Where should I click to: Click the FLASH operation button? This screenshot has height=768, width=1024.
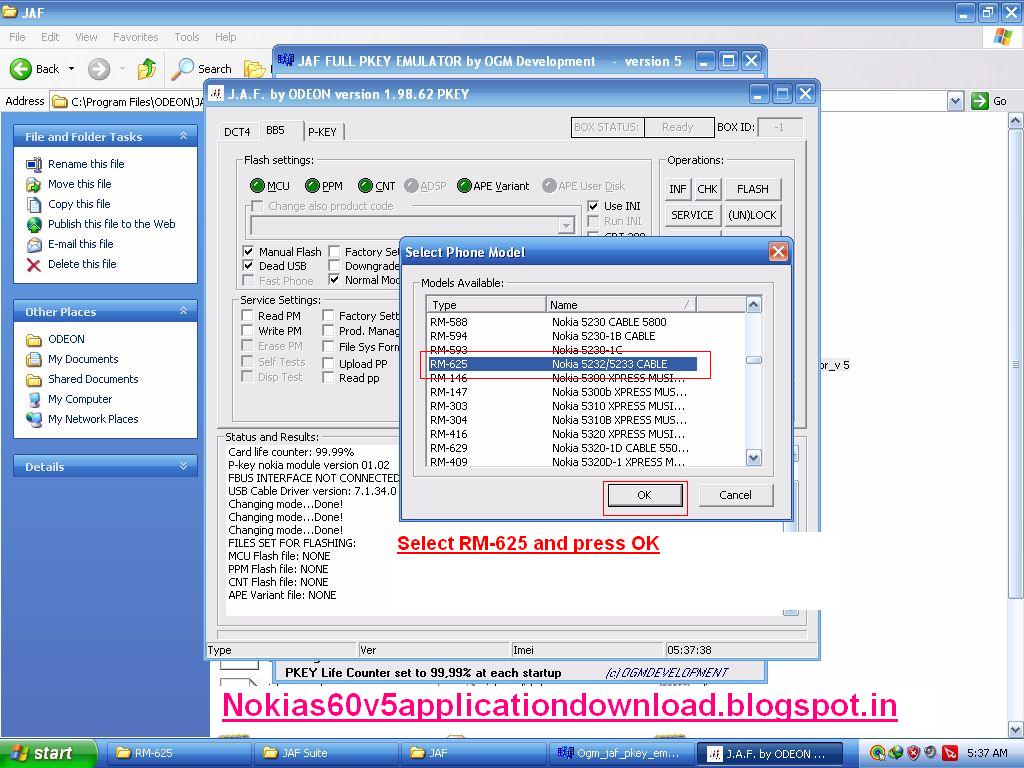point(752,189)
